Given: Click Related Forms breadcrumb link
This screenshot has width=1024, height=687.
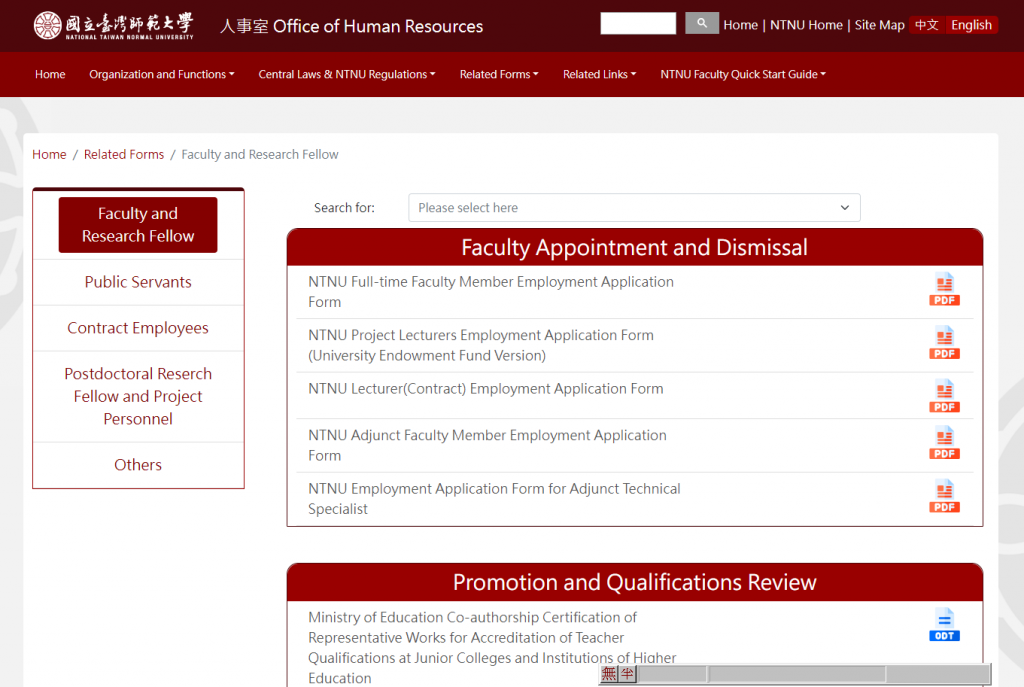Looking at the screenshot, I should point(123,155).
